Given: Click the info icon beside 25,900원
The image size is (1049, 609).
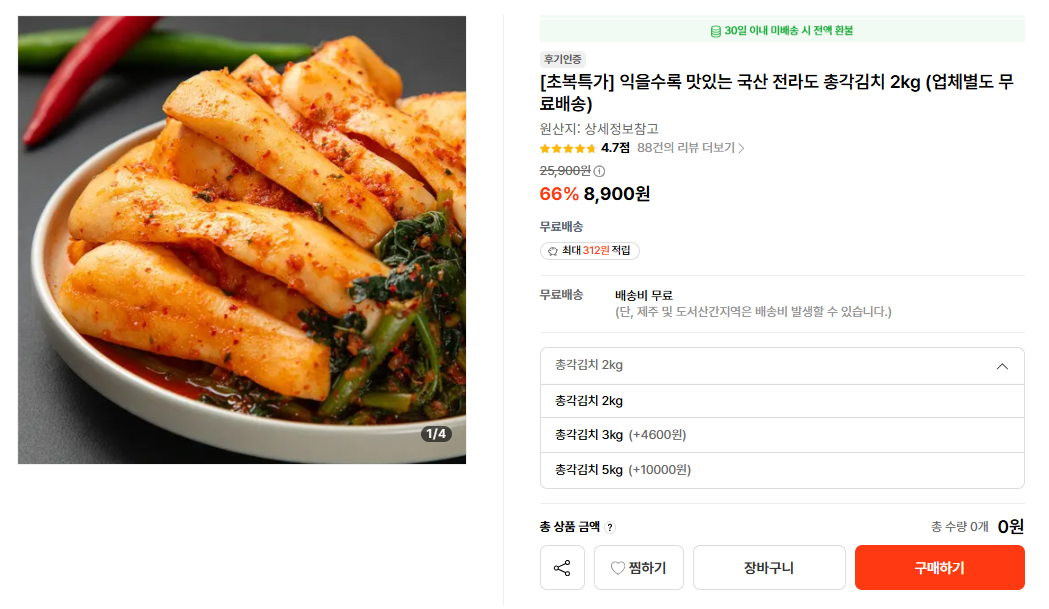Looking at the screenshot, I should click(x=599, y=171).
